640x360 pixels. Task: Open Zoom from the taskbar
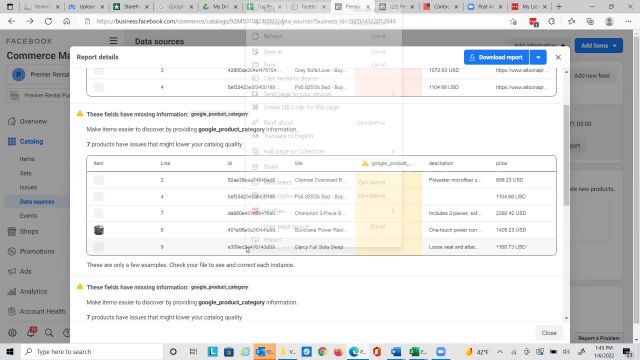click(441, 351)
